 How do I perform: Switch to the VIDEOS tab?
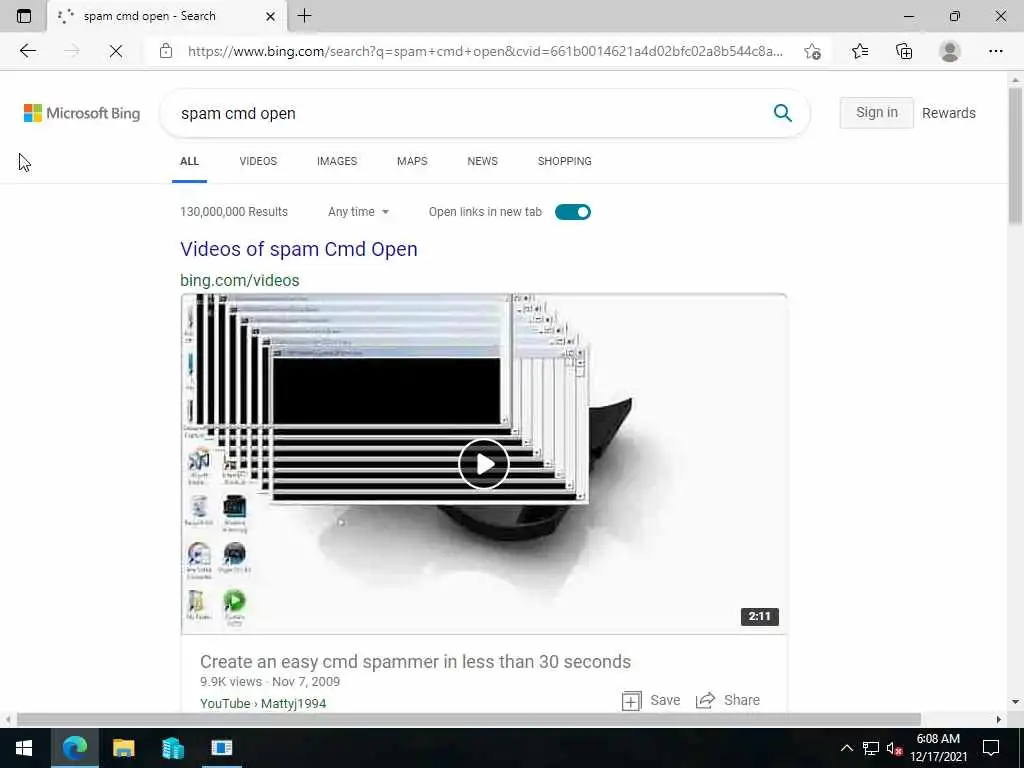[x=258, y=161]
